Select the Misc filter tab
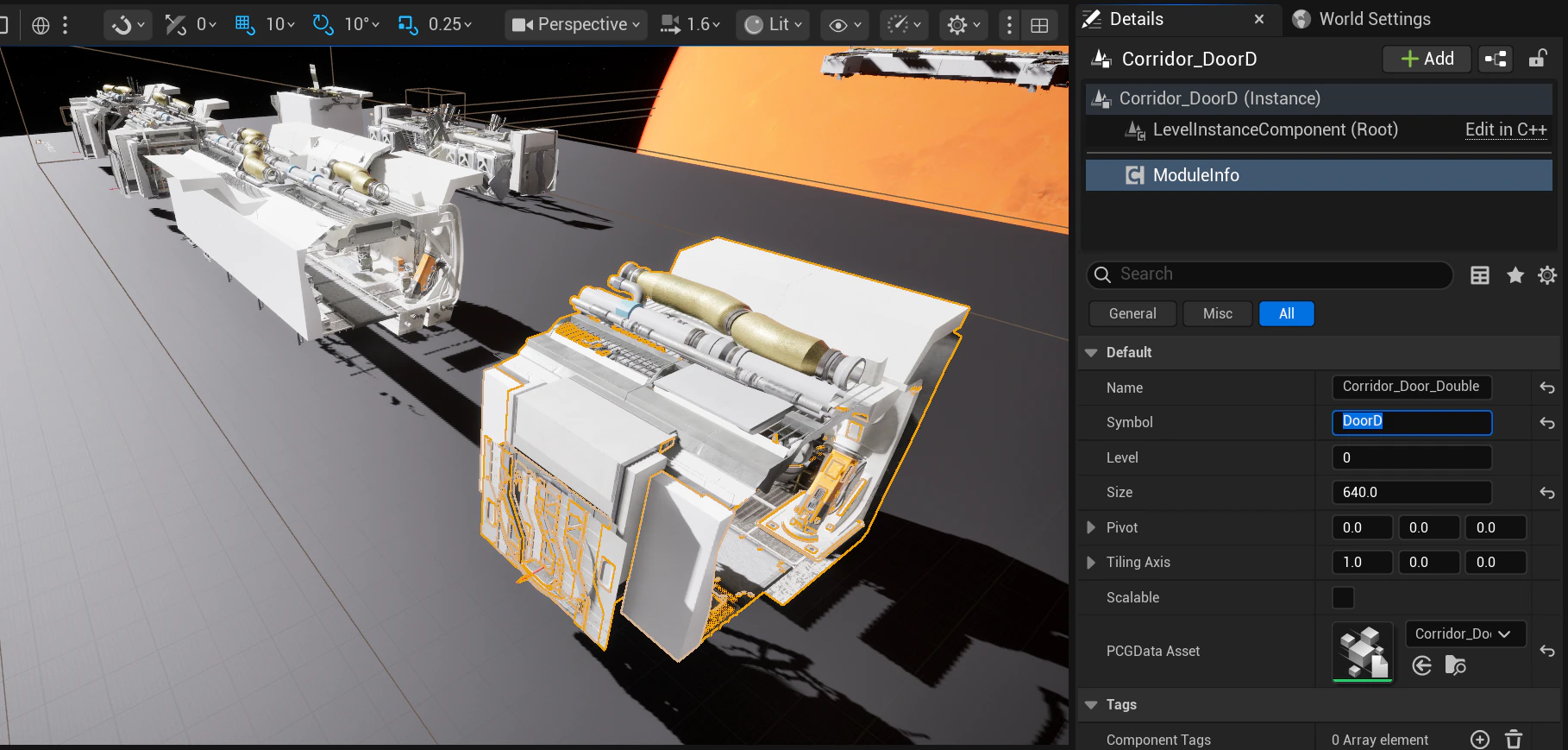Viewport: 1568px width, 750px height. pyautogui.click(x=1218, y=313)
